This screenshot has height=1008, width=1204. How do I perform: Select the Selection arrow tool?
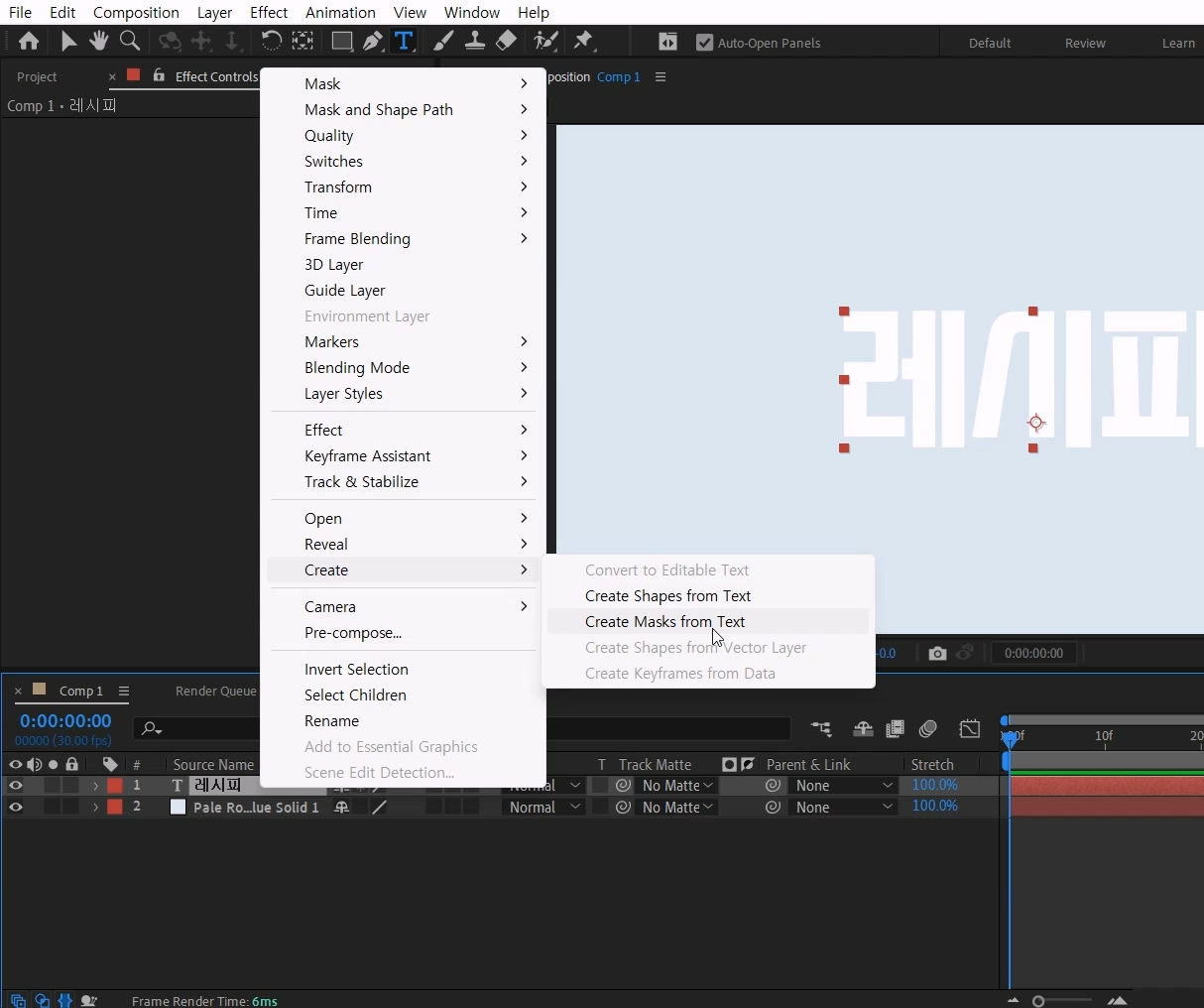(x=68, y=42)
